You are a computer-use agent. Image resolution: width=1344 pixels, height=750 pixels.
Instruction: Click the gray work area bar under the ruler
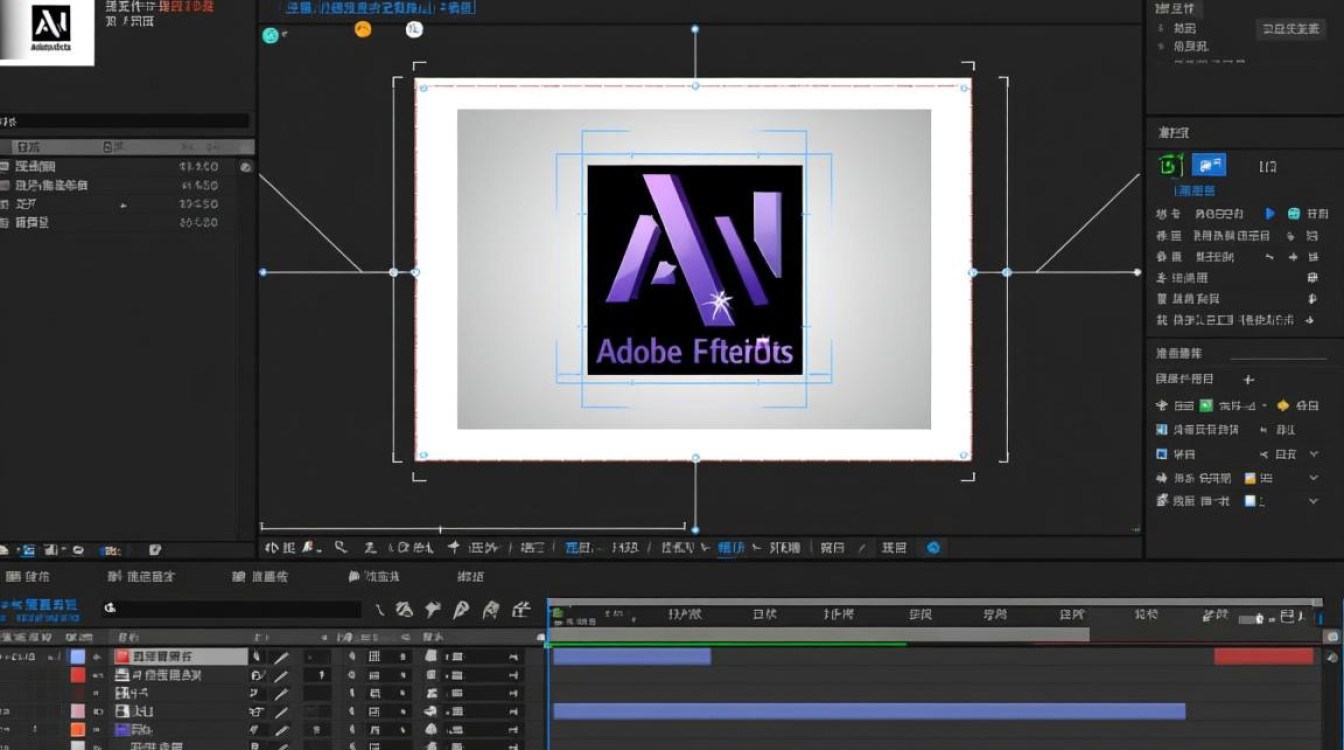820,634
